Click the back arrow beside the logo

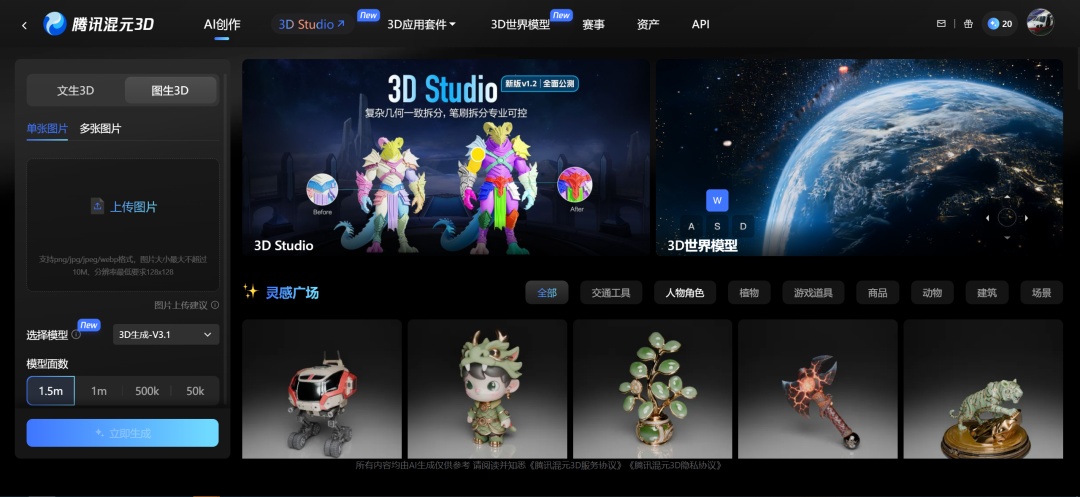click(x=24, y=25)
